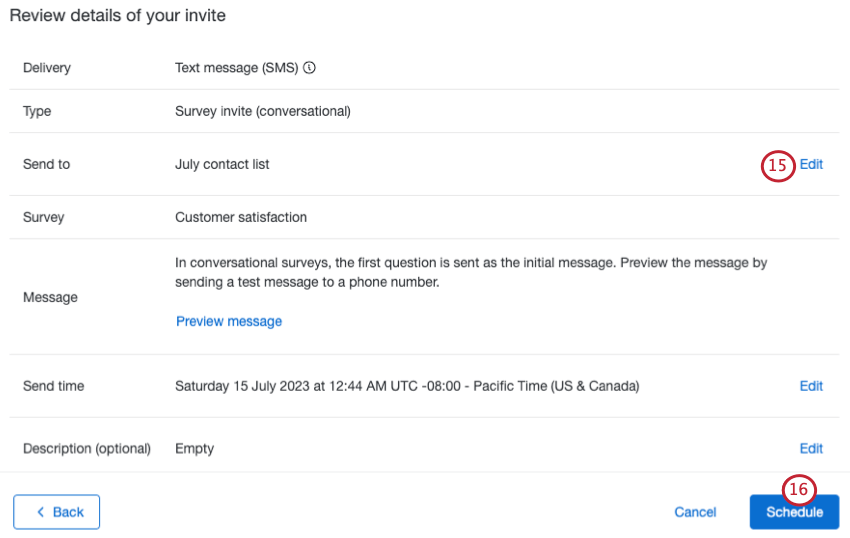Click the red step 16 callout marker

pyautogui.click(x=799, y=489)
